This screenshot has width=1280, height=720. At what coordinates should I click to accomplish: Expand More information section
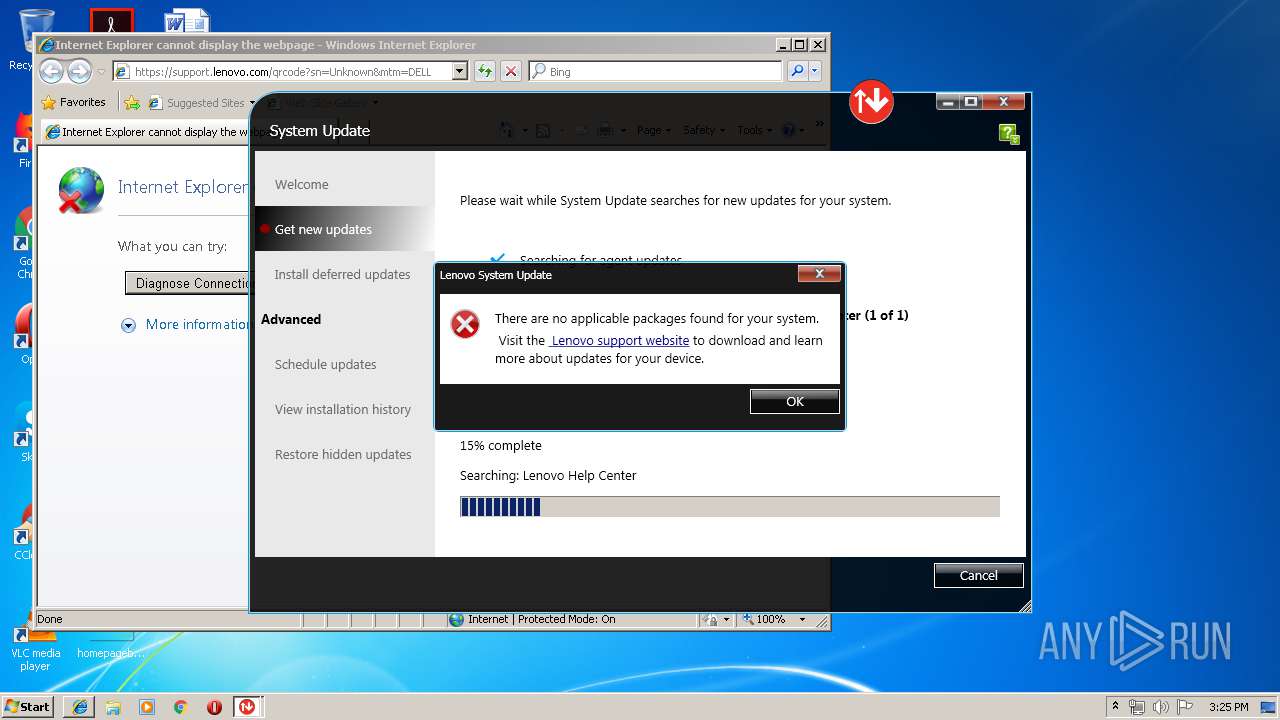[x=185, y=324]
